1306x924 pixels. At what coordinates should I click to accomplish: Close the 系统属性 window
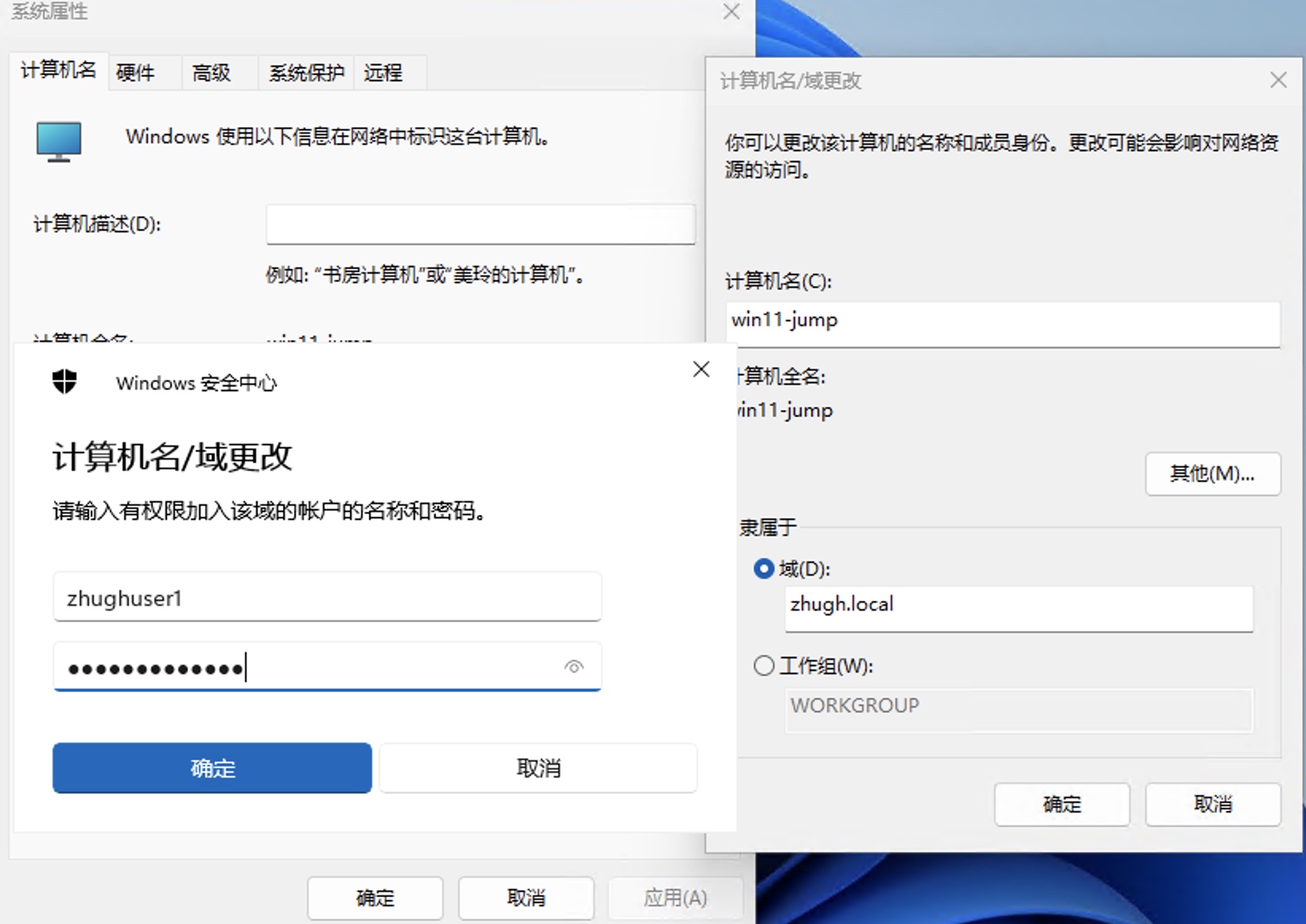(731, 11)
